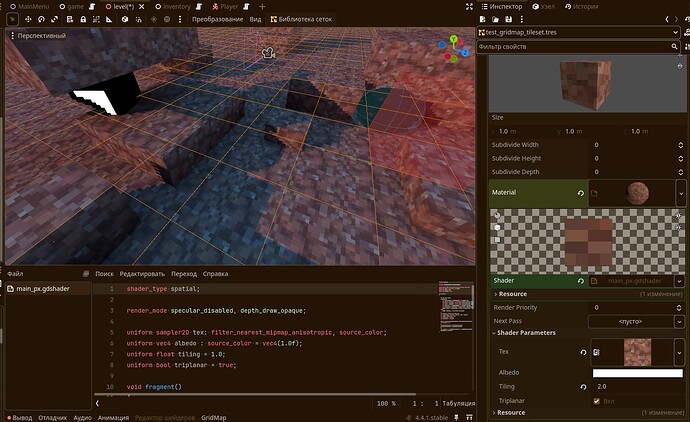Image resolution: width=690 pixels, height=422 pixels.
Task: Activate the Move tool in the 3D toolbar
Action: click(28, 19)
